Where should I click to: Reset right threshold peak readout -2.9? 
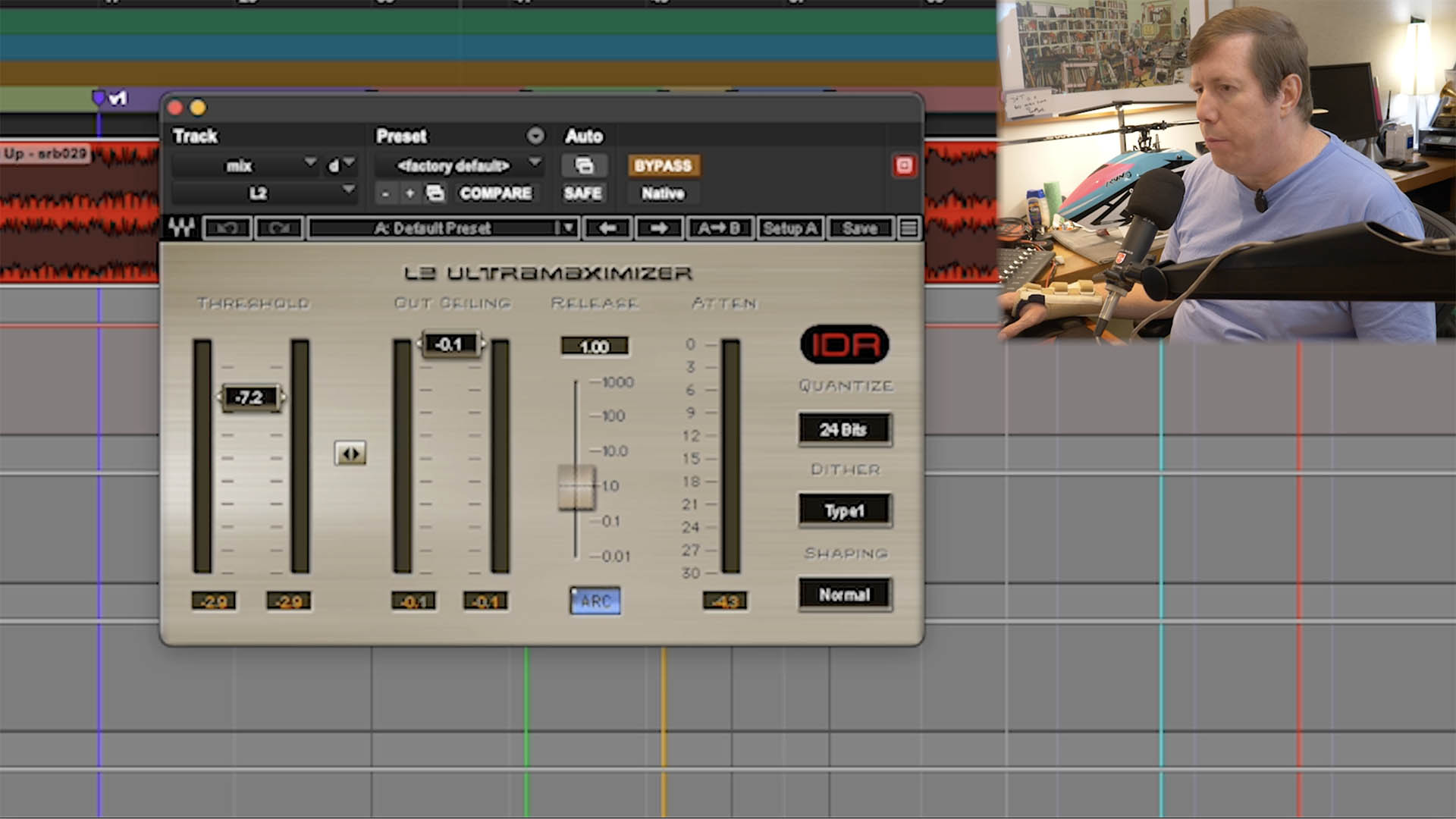[289, 602]
